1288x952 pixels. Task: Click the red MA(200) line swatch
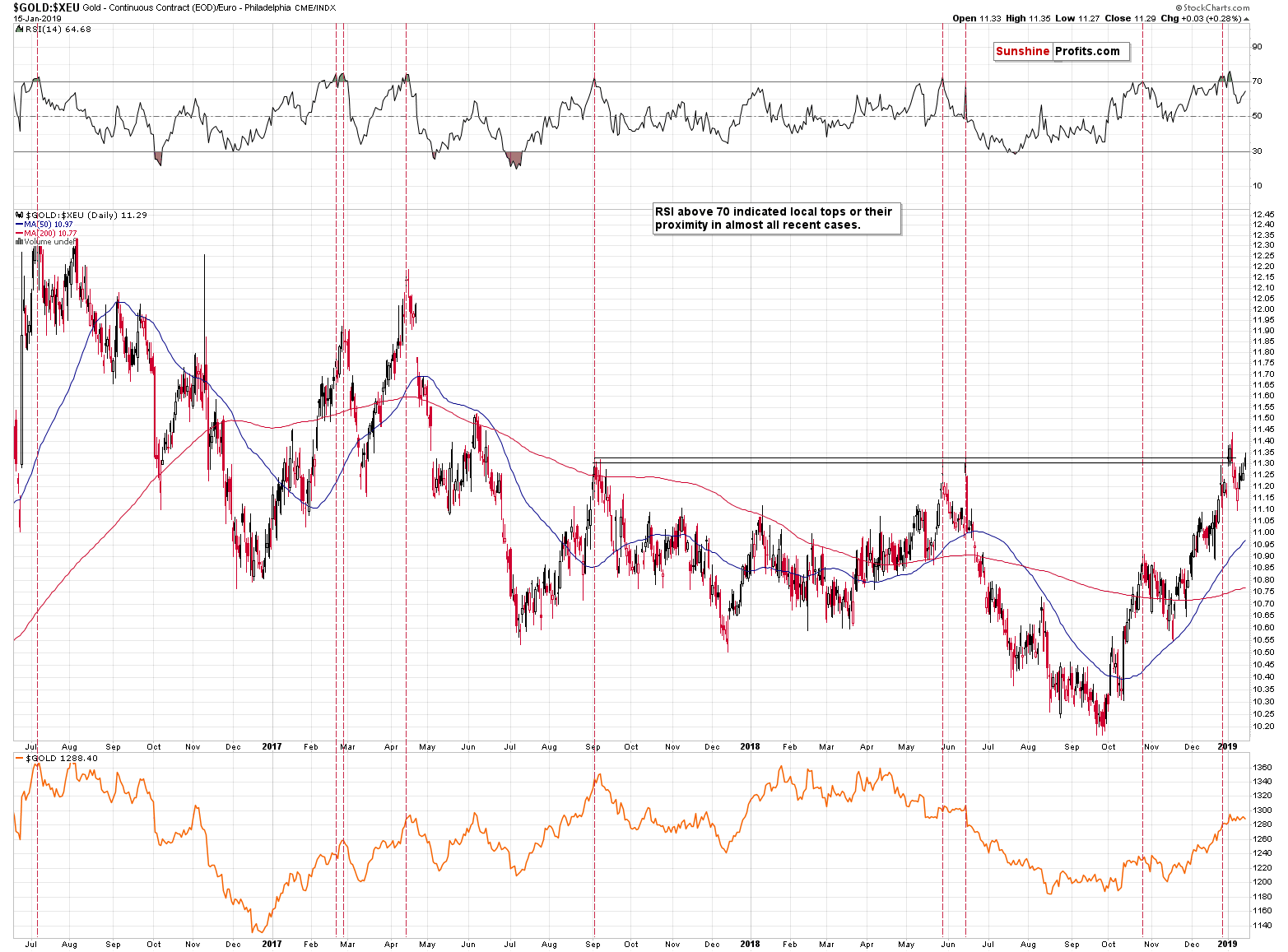click(x=20, y=233)
